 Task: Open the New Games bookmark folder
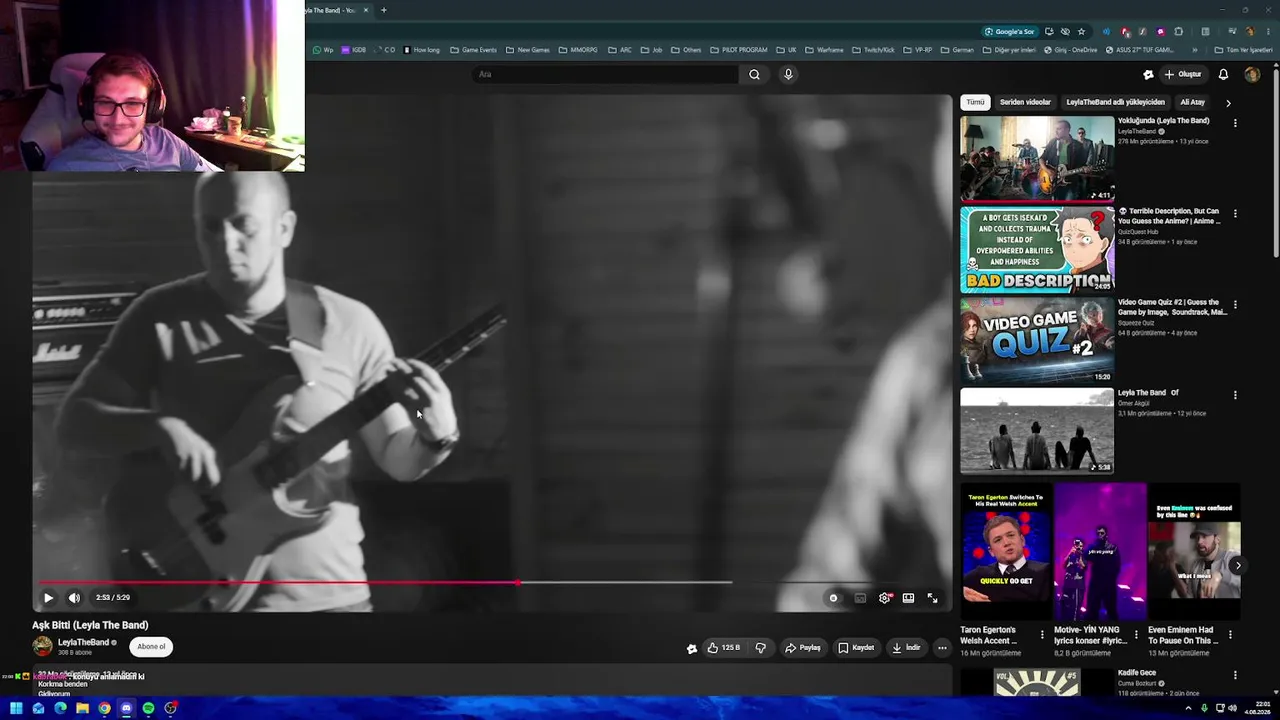coord(527,50)
